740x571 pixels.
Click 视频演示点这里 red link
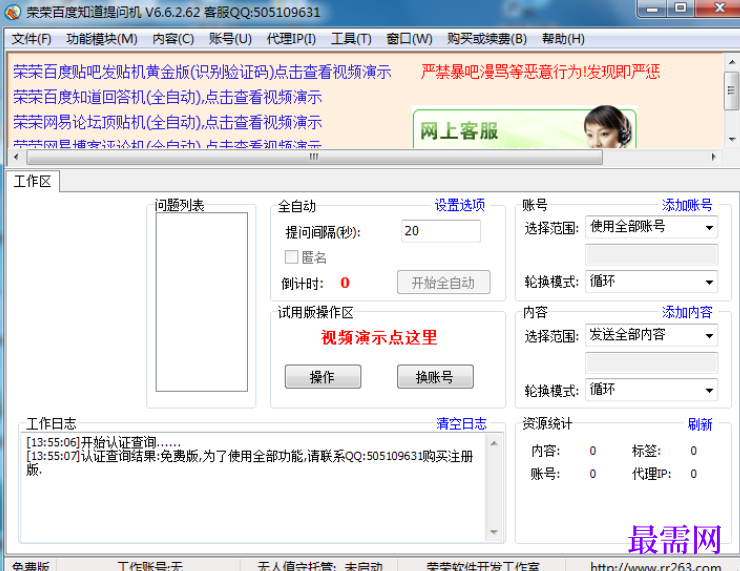tap(379, 338)
